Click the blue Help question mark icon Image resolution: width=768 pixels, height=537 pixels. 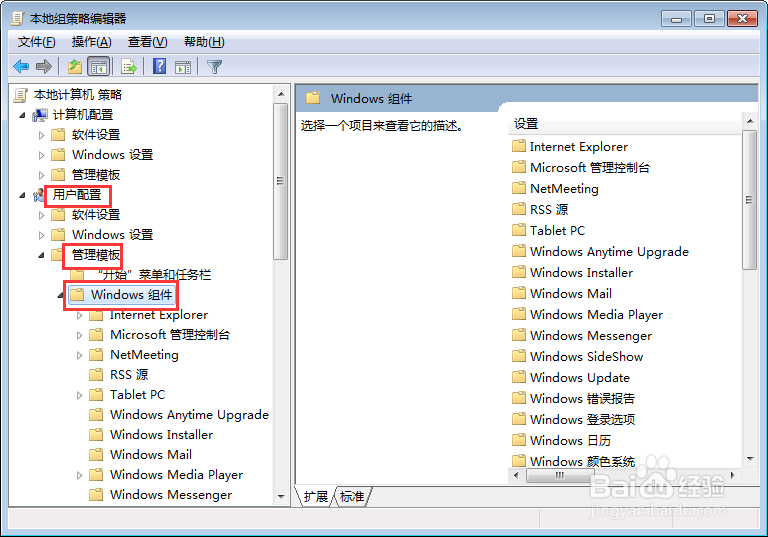click(159, 66)
